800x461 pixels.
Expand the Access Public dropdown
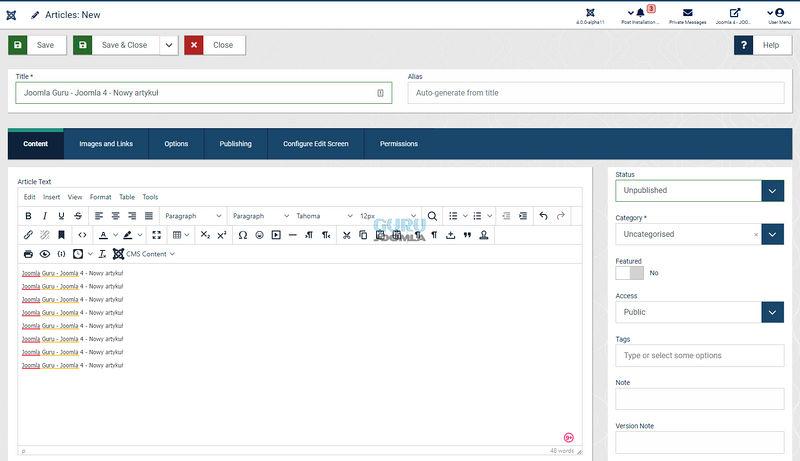(772, 312)
